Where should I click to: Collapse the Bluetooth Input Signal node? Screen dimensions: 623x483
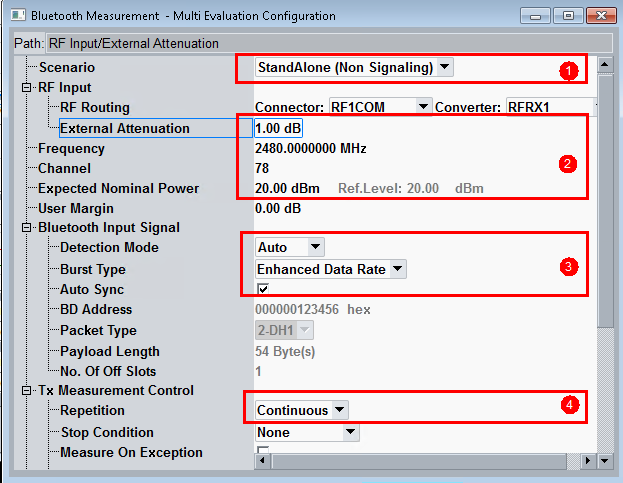[26, 228]
